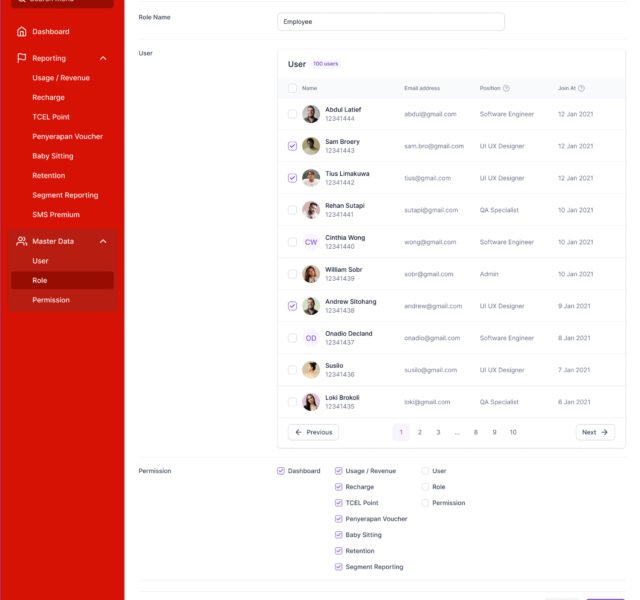Click the Next page button
Viewport: 640px width, 600px height.
click(x=595, y=432)
